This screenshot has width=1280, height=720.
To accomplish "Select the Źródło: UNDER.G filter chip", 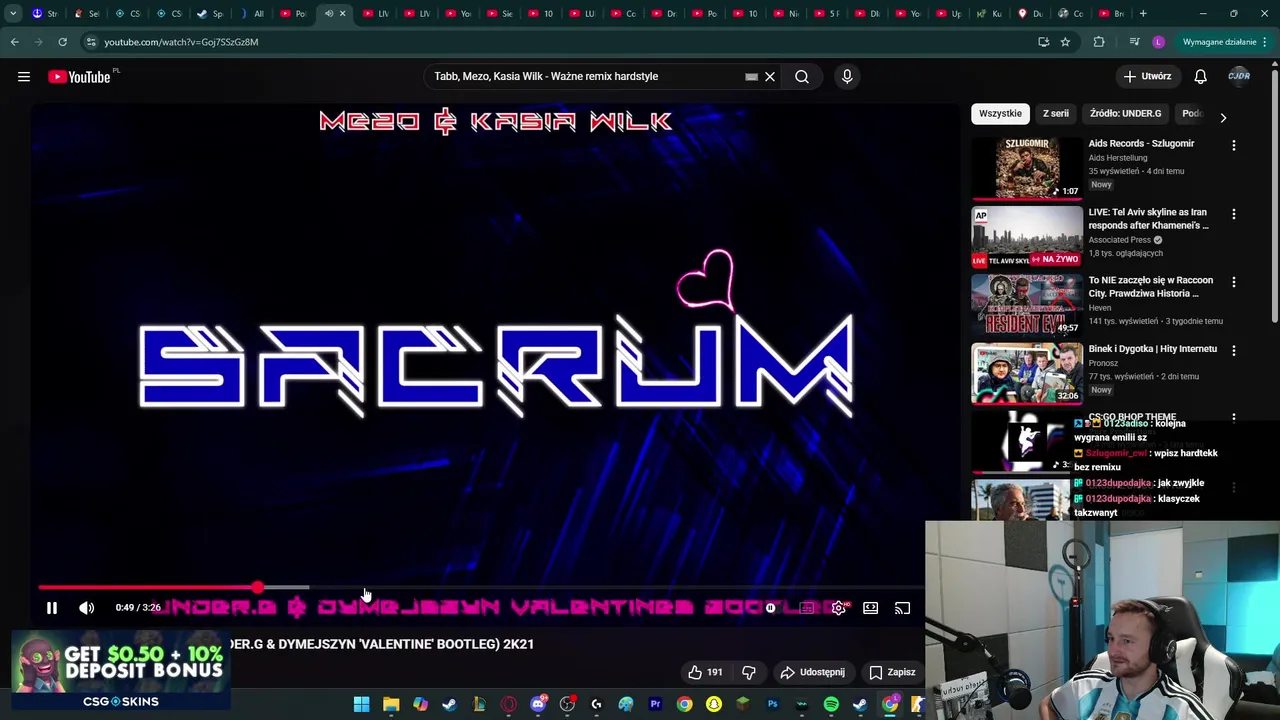I will 1125,114.
